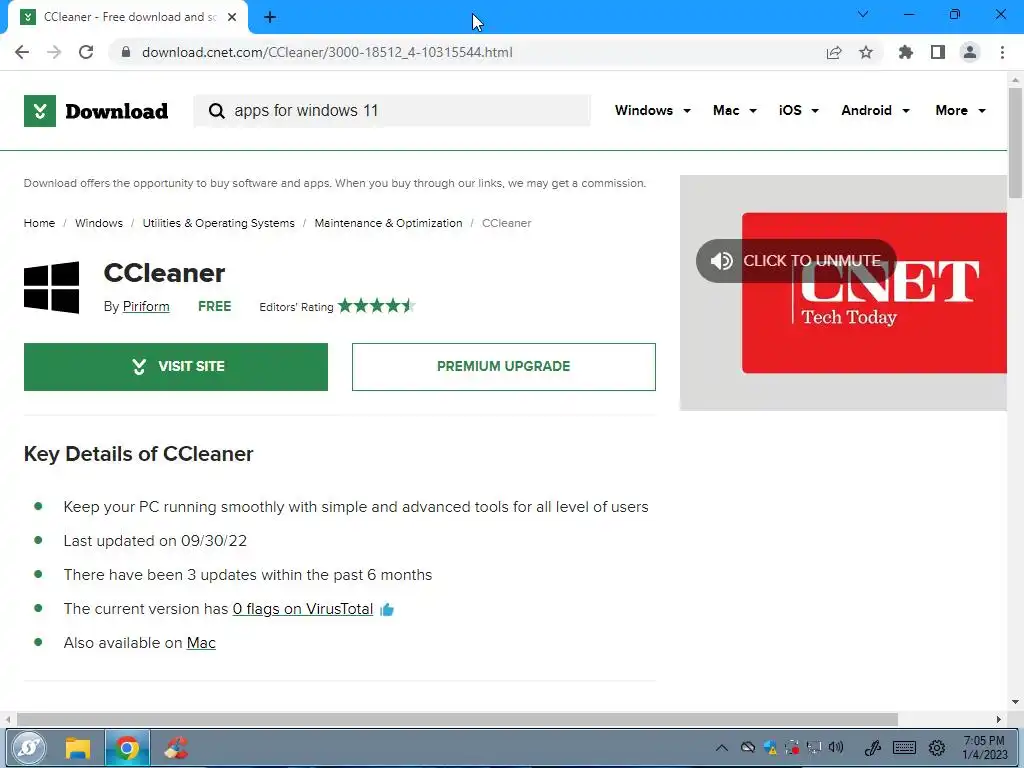1024x768 pixels.
Task: Click the vertical scrollbar thumb
Action: pos(1015,142)
